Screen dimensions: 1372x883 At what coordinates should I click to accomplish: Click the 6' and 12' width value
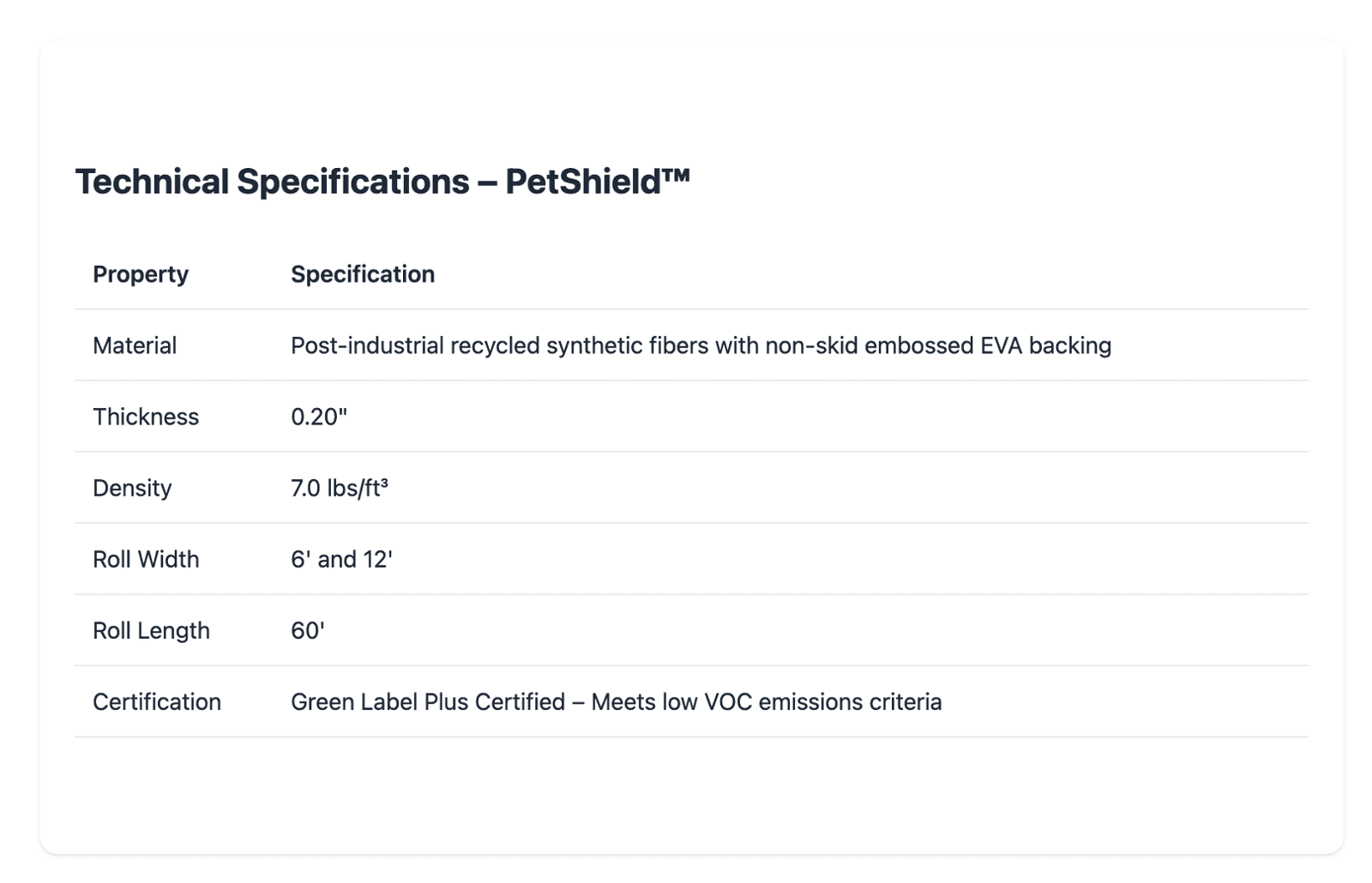(x=341, y=559)
